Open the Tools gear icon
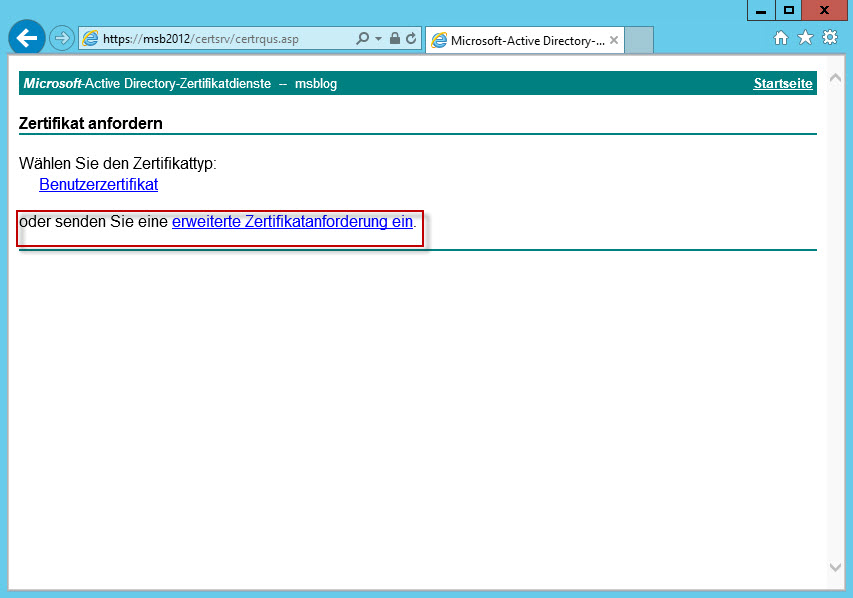Screen dimensions: 853x598 (830, 38)
